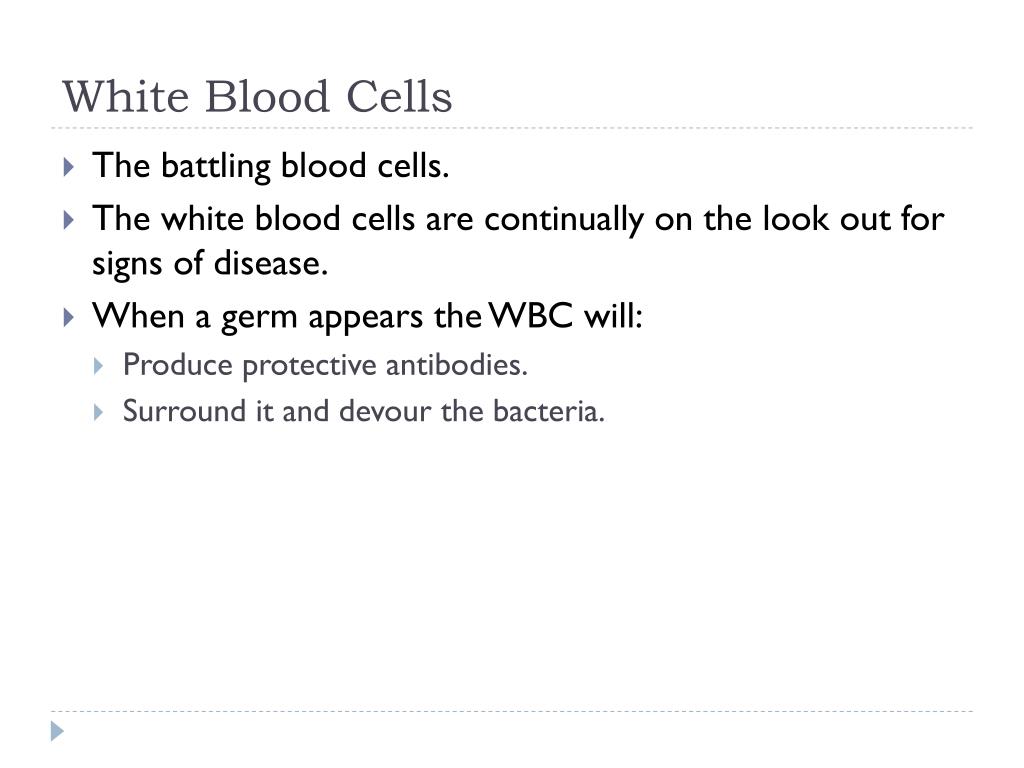Click the arrow bullet before 'When a germ appears'
The height and width of the screenshot is (768, 1024).
69,317
